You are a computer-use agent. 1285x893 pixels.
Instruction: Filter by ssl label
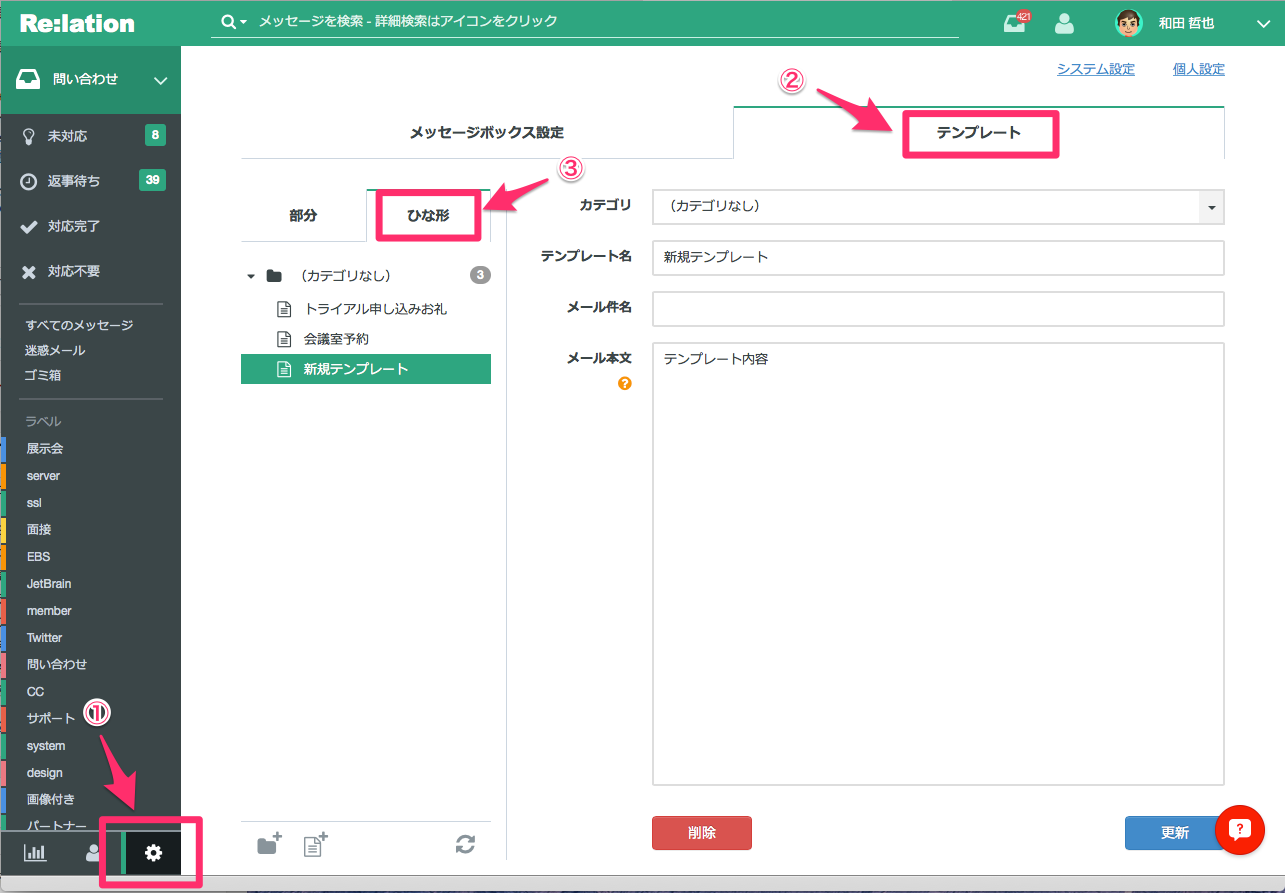click(34, 503)
